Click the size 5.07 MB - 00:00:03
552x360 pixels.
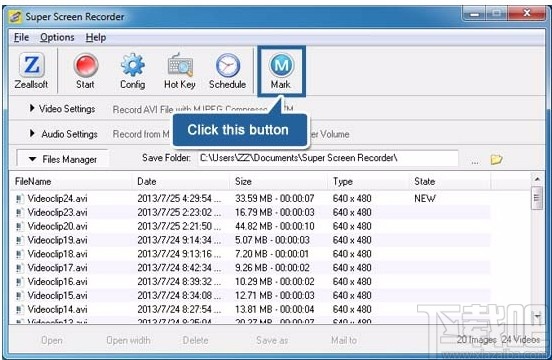(x=272, y=240)
